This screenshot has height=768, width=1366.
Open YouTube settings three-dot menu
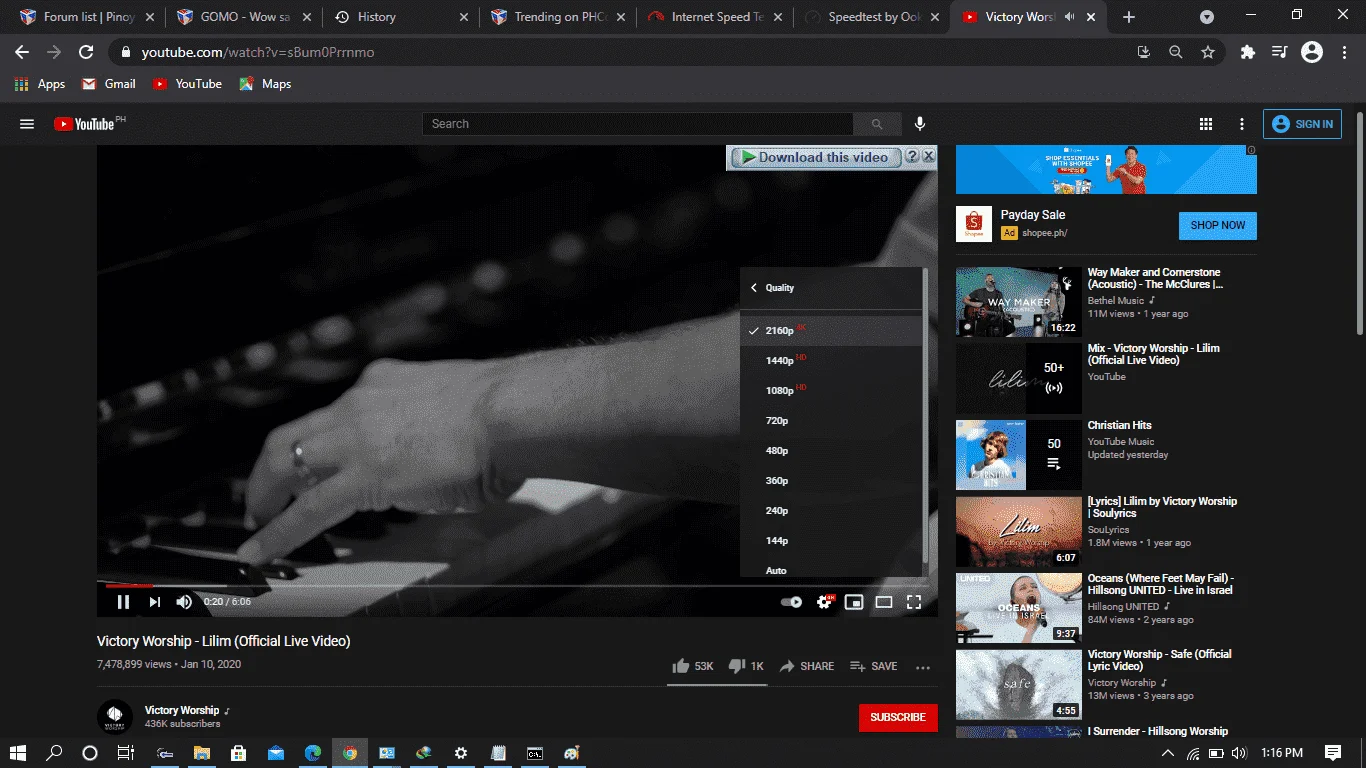[x=1242, y=124]
